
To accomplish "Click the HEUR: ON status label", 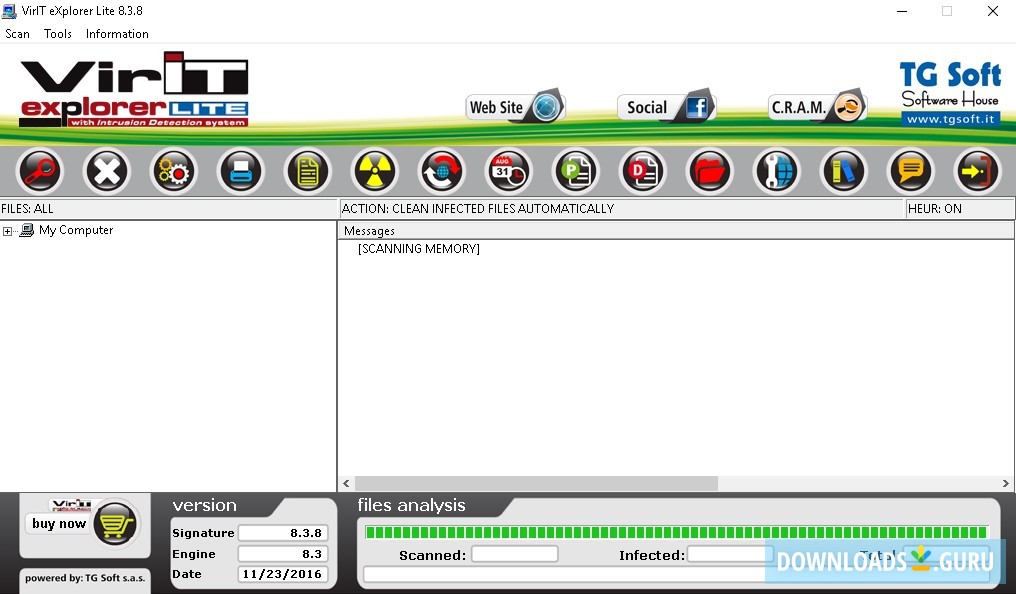I will [x=934, y=209].
